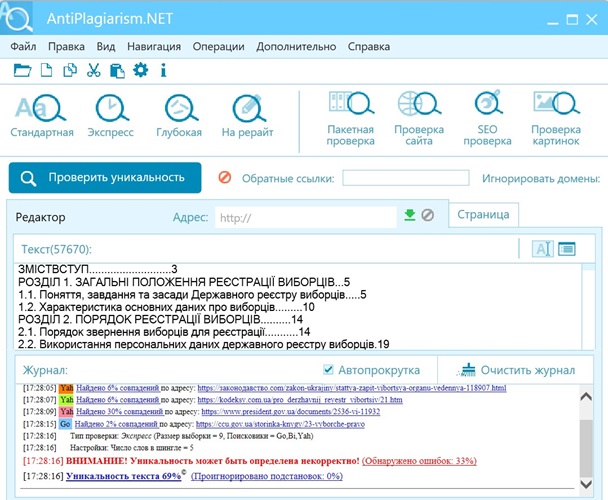The image size is (608, 500).
Task: Click the 'Игнорировать домены:' label
Action: pyautogui.click(x=541, y=178)
